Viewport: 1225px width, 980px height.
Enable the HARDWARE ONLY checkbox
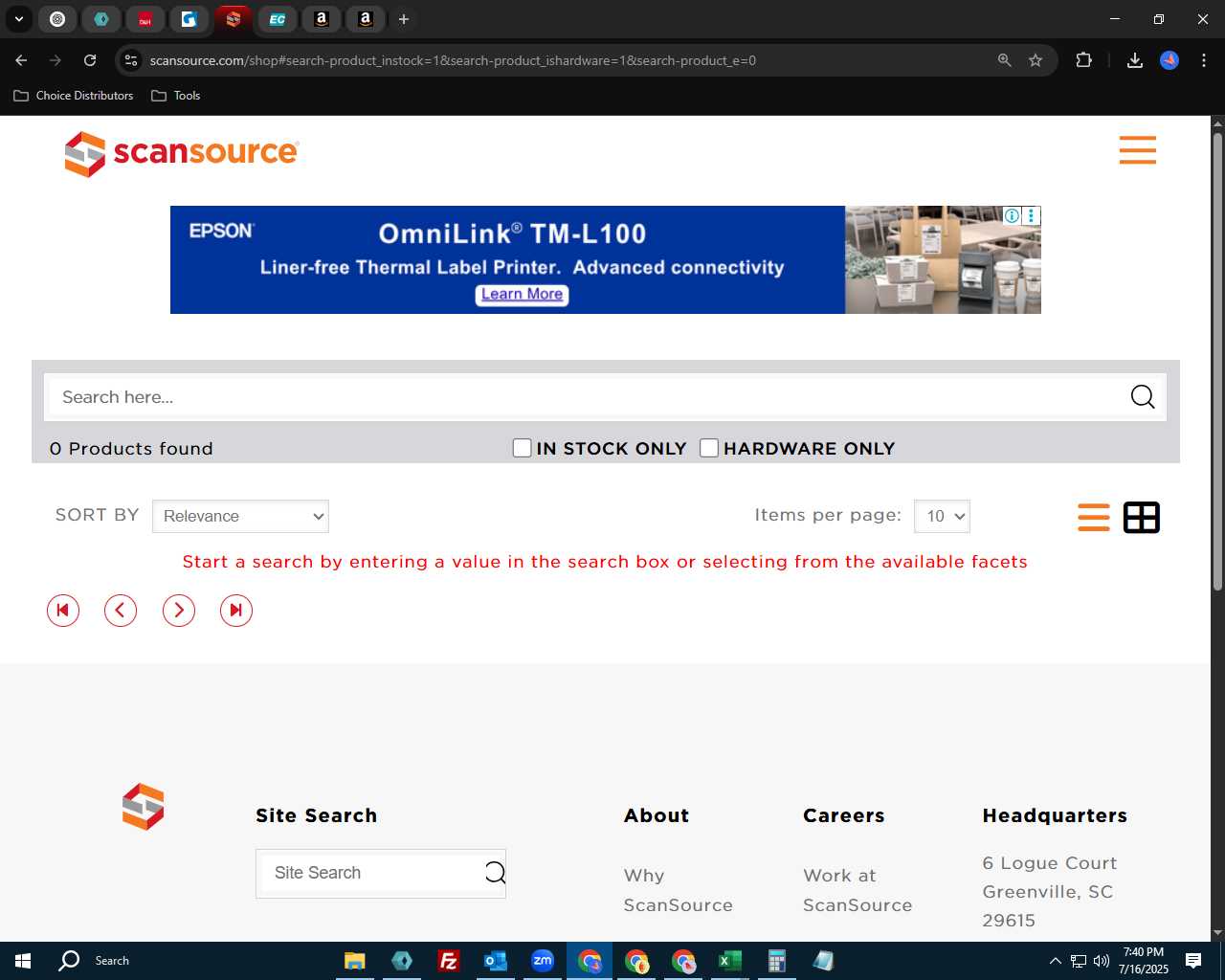coord(709,448)
